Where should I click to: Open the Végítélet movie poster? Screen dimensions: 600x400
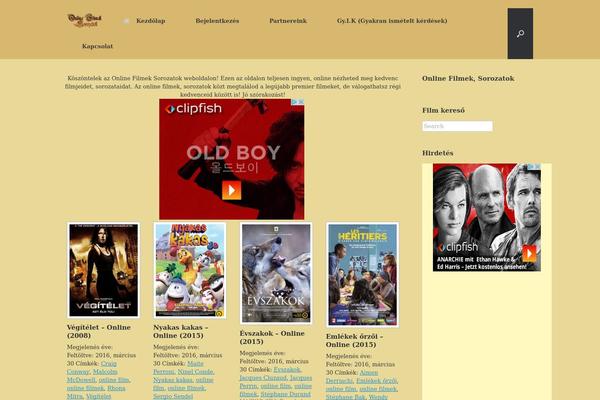point(103,270)
